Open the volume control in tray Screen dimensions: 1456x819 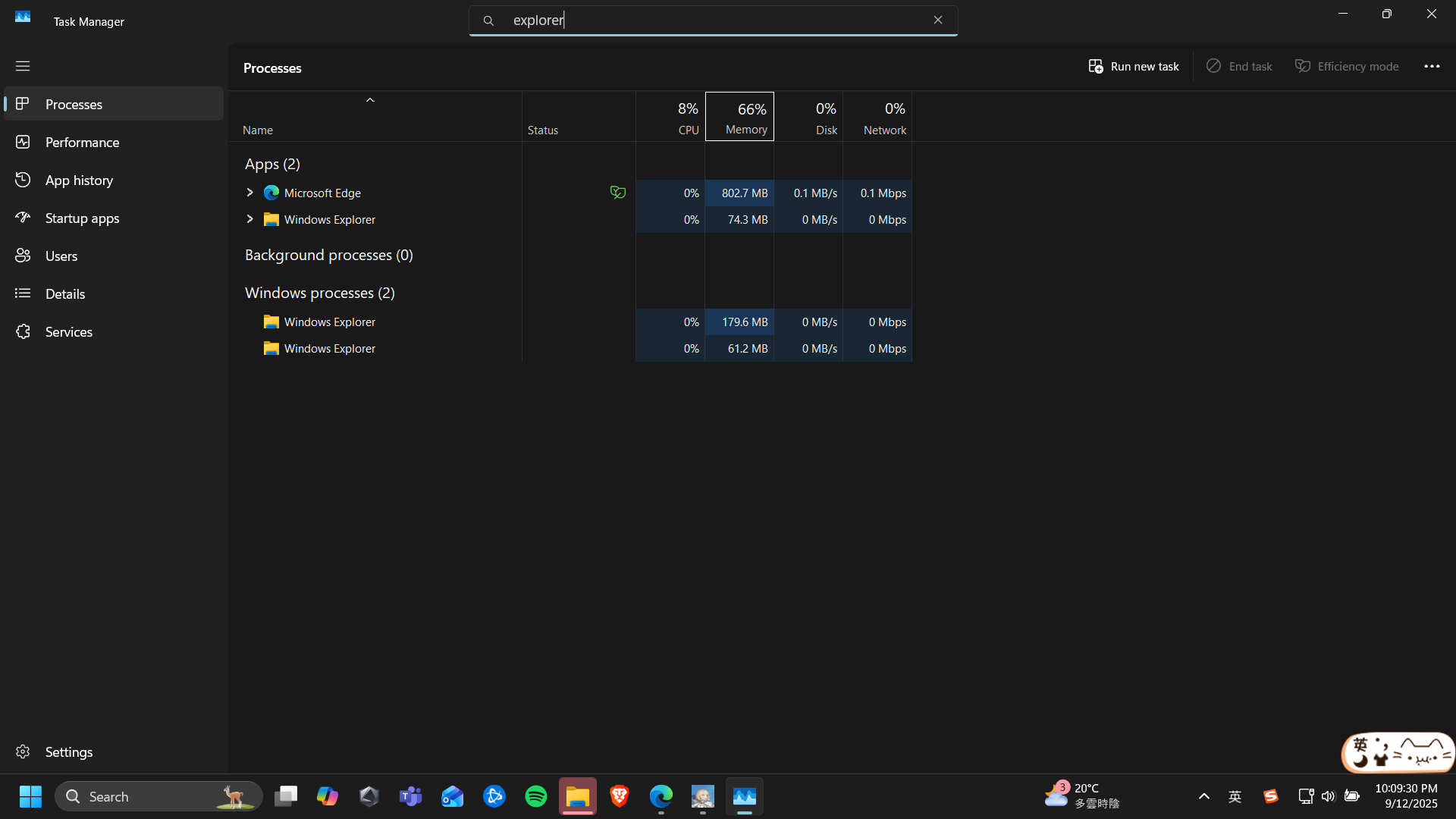[1328, 796]
